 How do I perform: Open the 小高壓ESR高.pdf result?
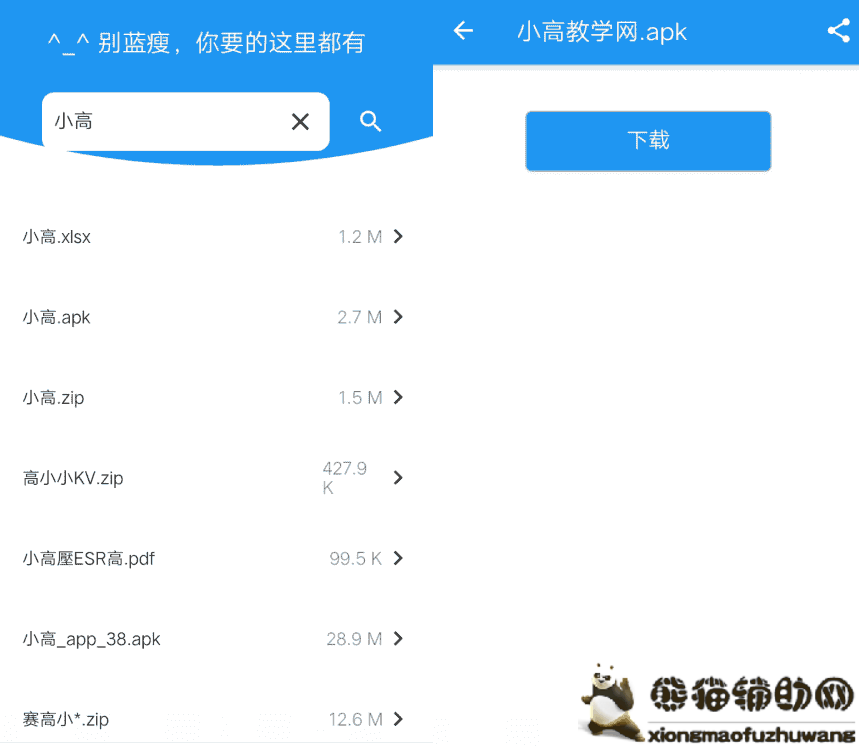(89, 559)
